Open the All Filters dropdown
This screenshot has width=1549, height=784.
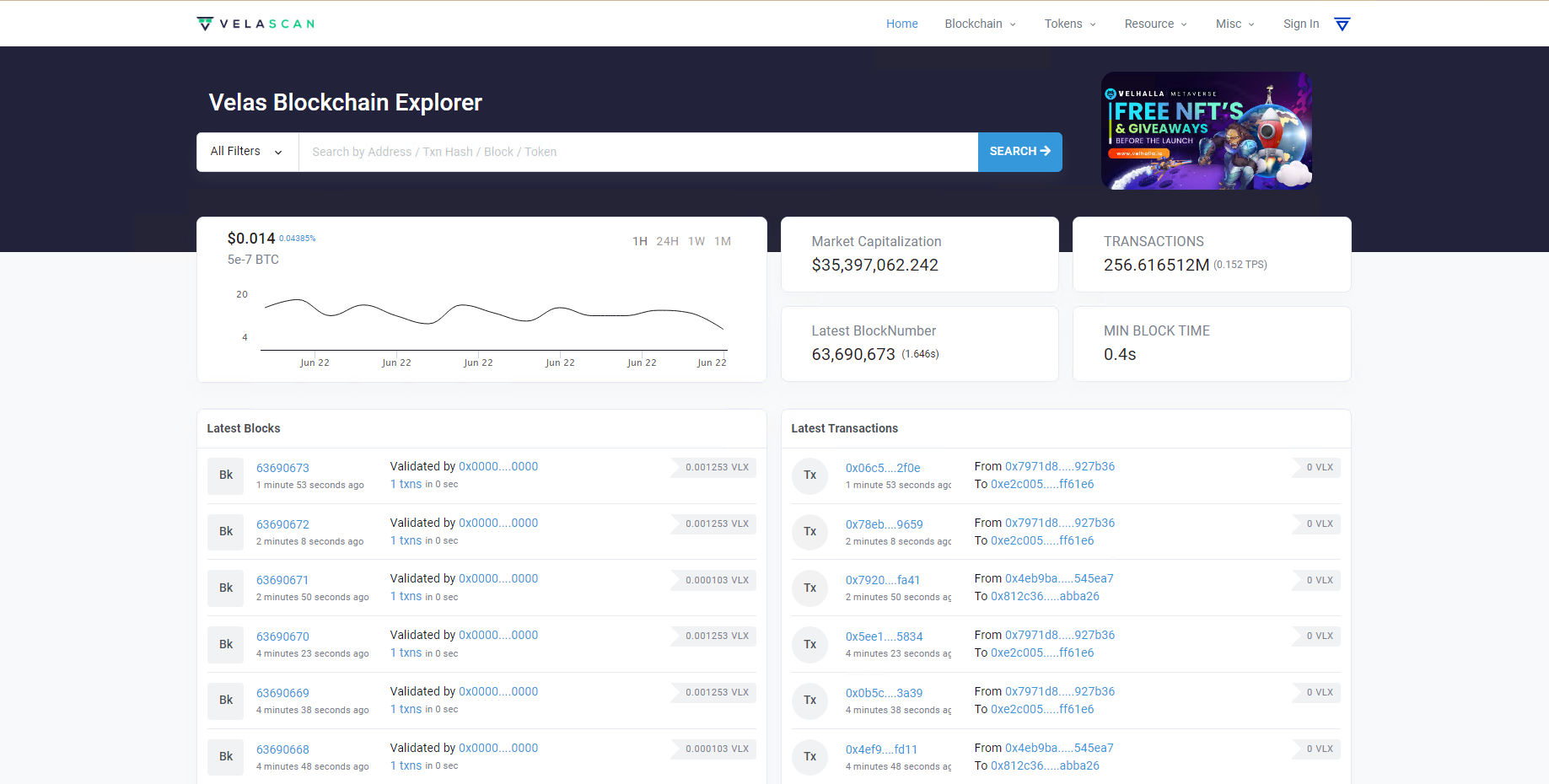(247, 152)
